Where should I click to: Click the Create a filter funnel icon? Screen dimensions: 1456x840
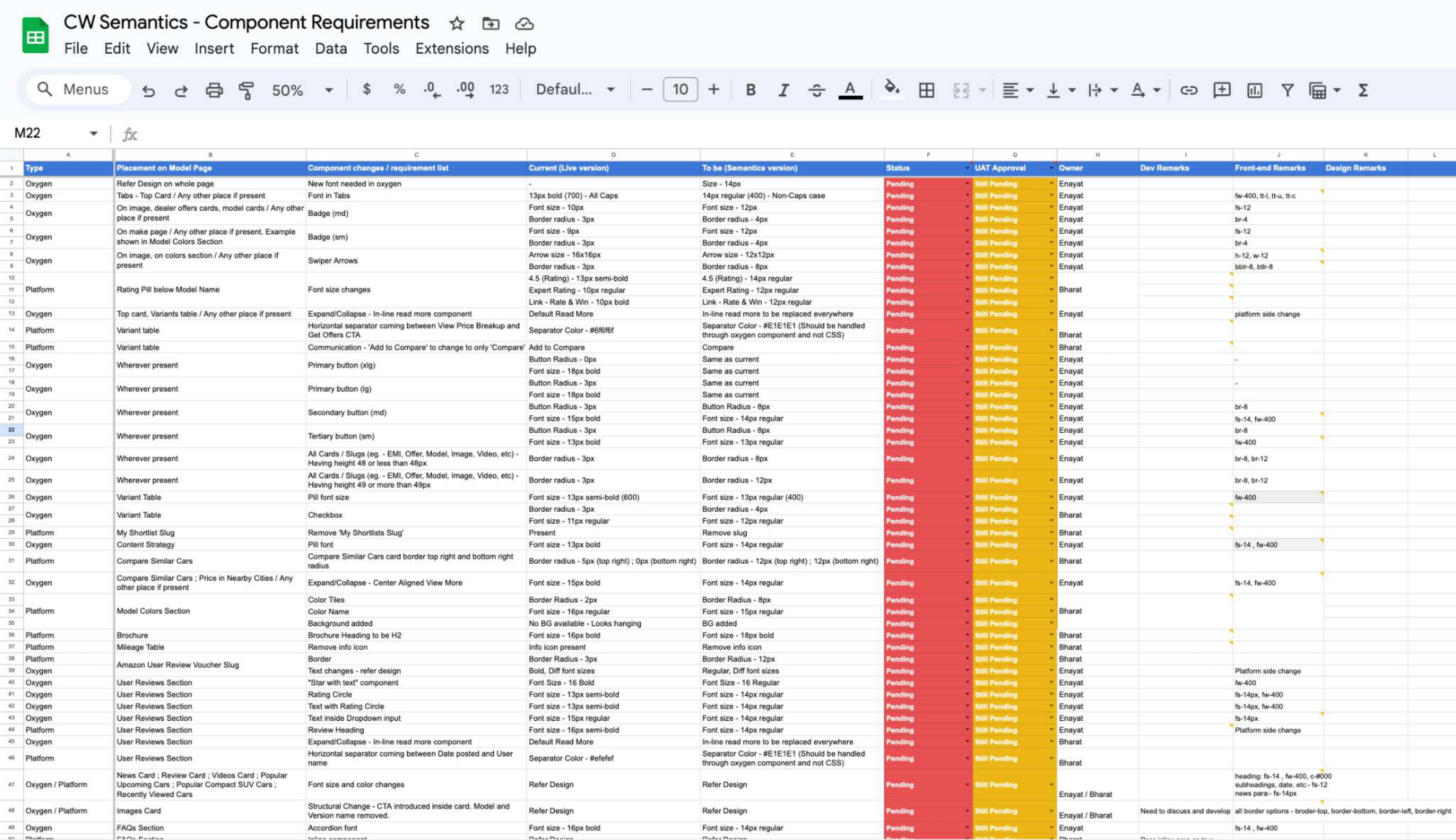click(x=1287, y=90)
